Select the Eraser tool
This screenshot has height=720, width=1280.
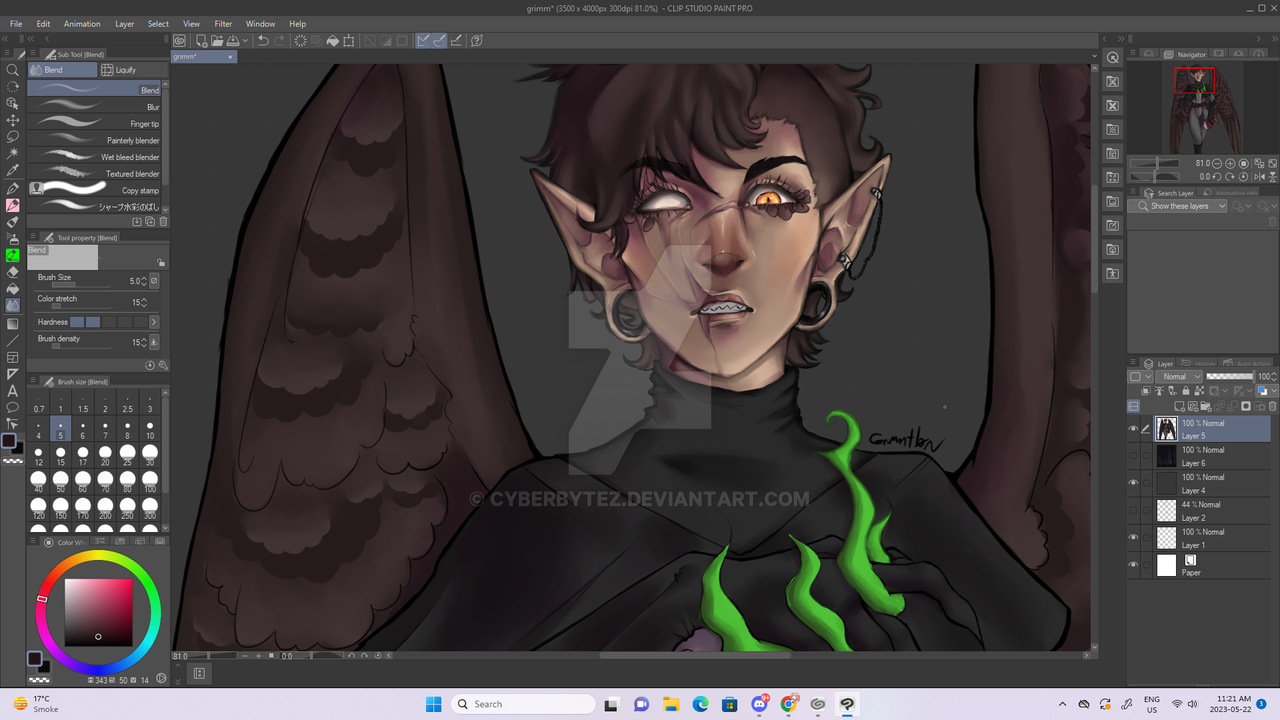point(13,272)
